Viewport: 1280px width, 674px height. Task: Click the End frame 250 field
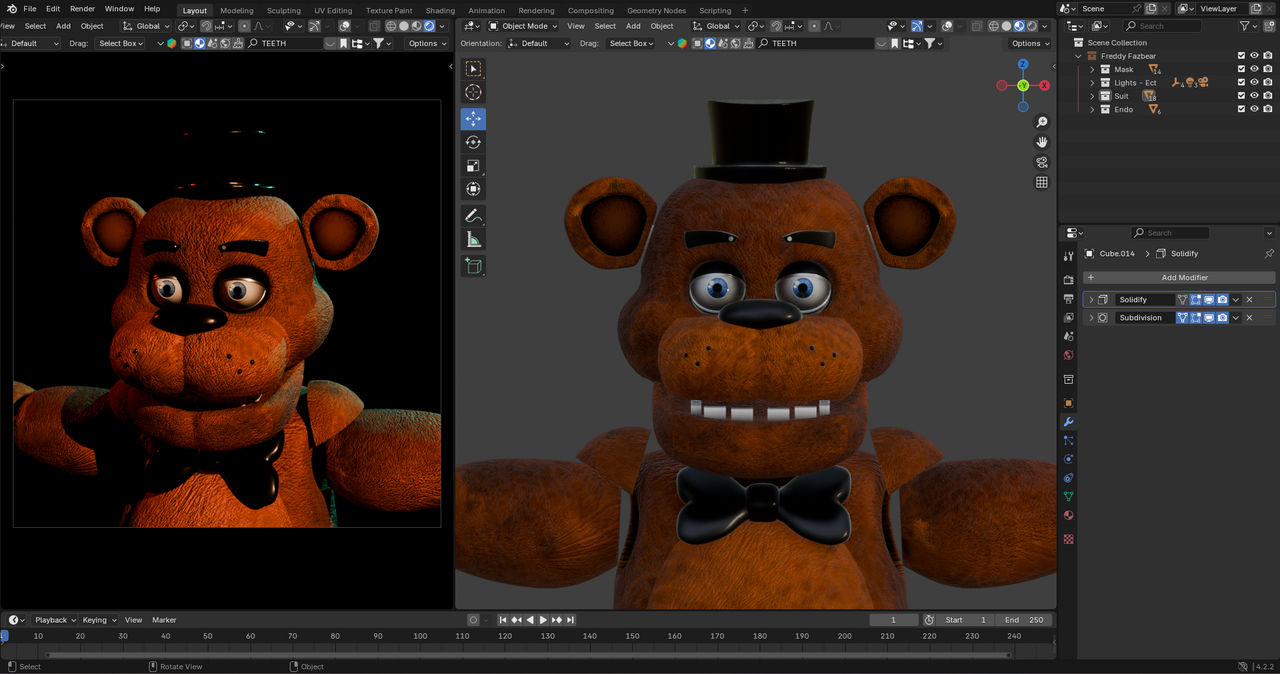coord(1024,620)
